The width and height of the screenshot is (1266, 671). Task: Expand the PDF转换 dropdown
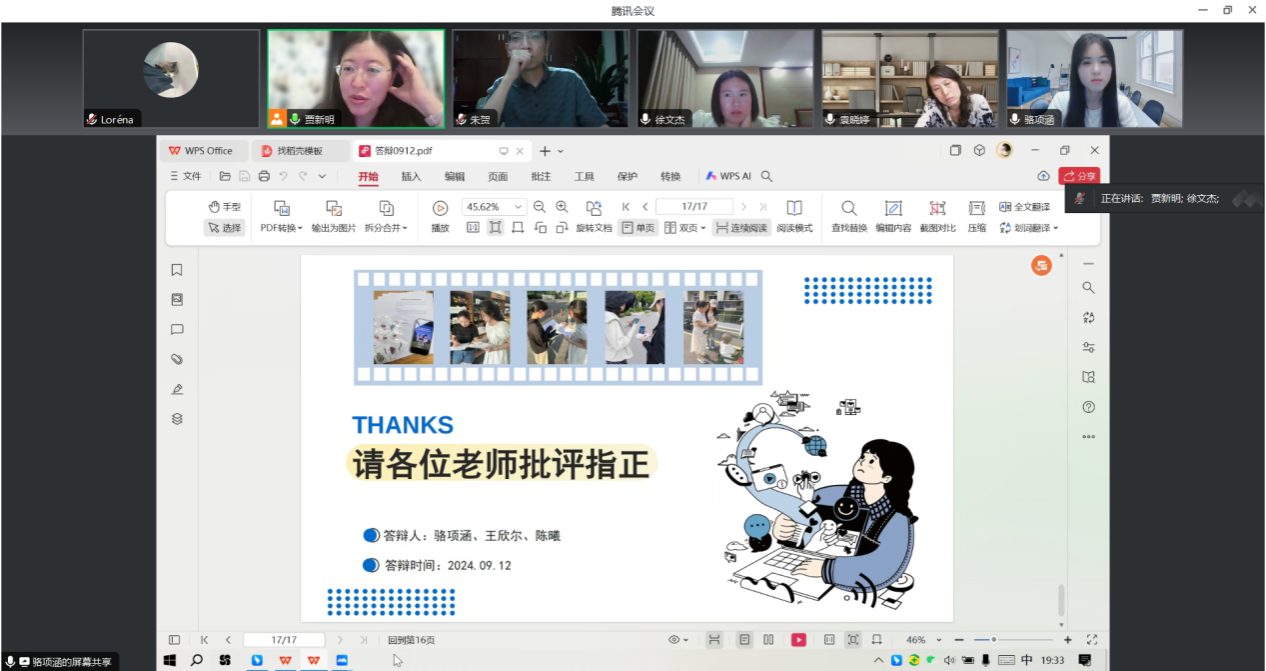pos(282,228)
